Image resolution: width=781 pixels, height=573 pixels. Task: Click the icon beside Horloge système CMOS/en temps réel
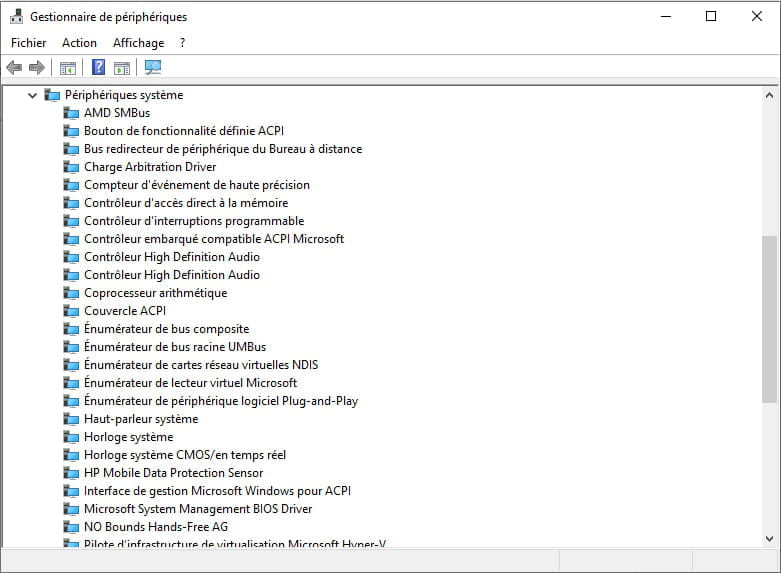click(x=71, y=455)
